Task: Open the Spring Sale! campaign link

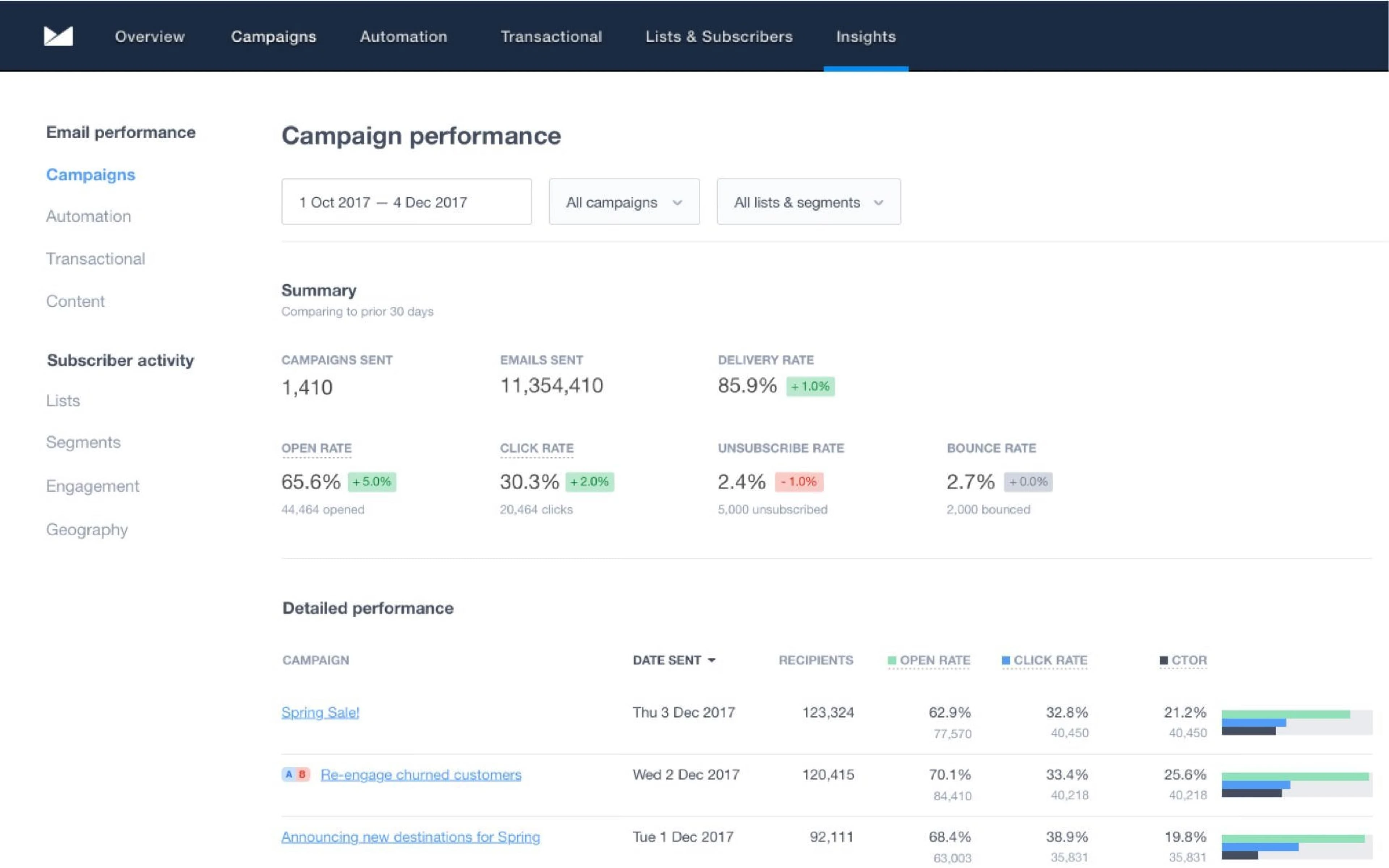Action: coord(320,712)
